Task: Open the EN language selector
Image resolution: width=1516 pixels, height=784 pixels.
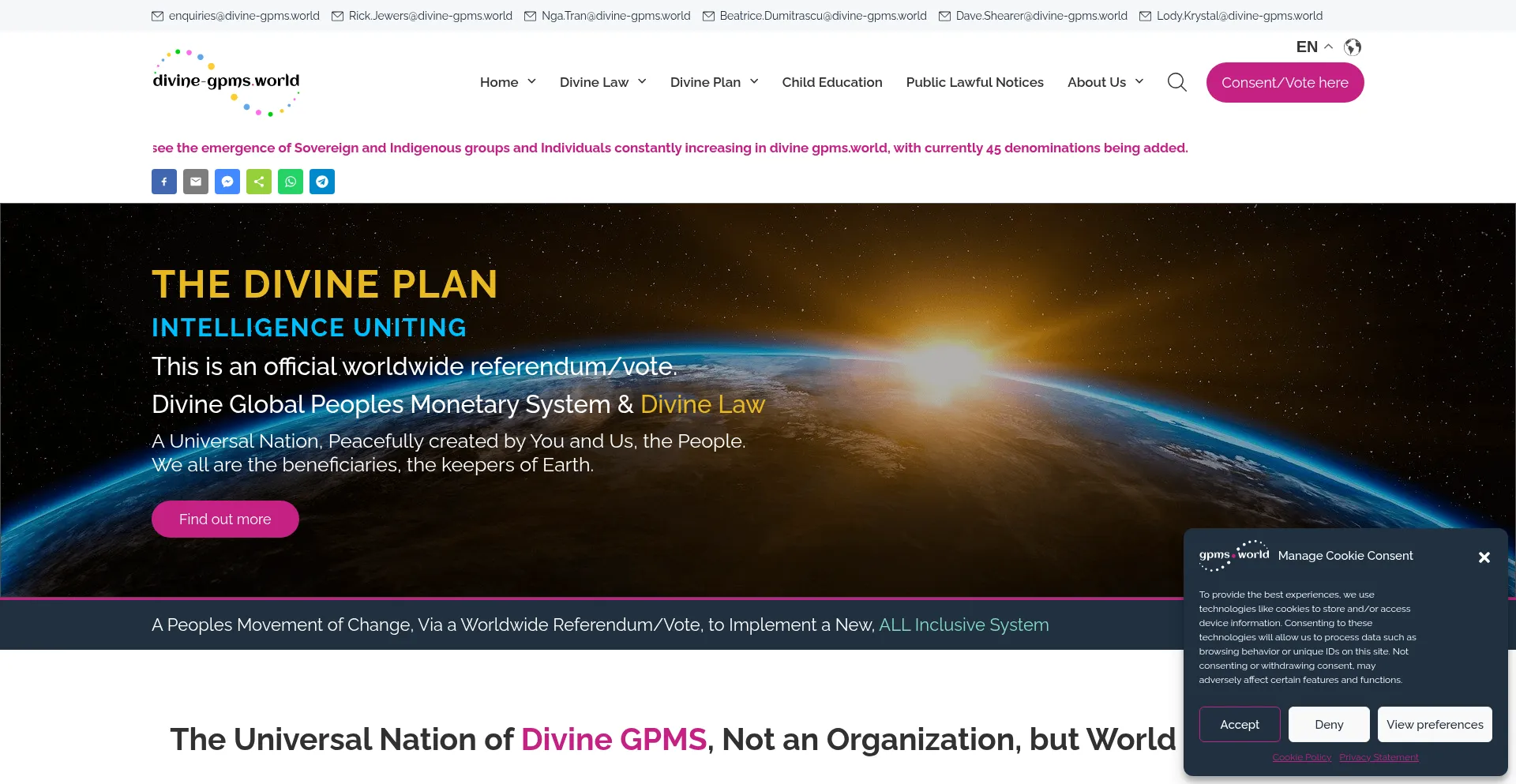Action: 1314,47
